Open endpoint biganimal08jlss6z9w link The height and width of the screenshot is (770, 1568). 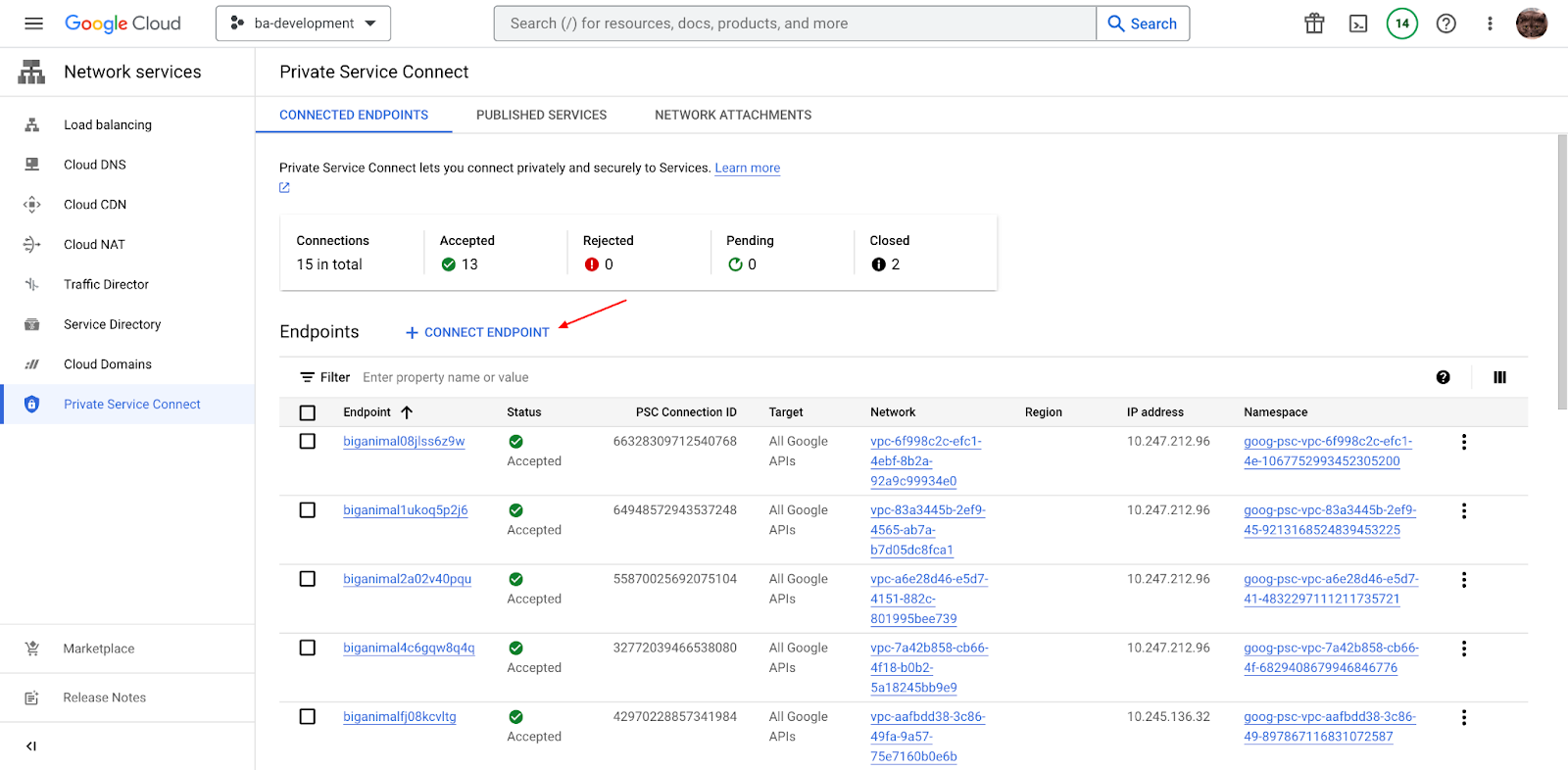point(404,442)
